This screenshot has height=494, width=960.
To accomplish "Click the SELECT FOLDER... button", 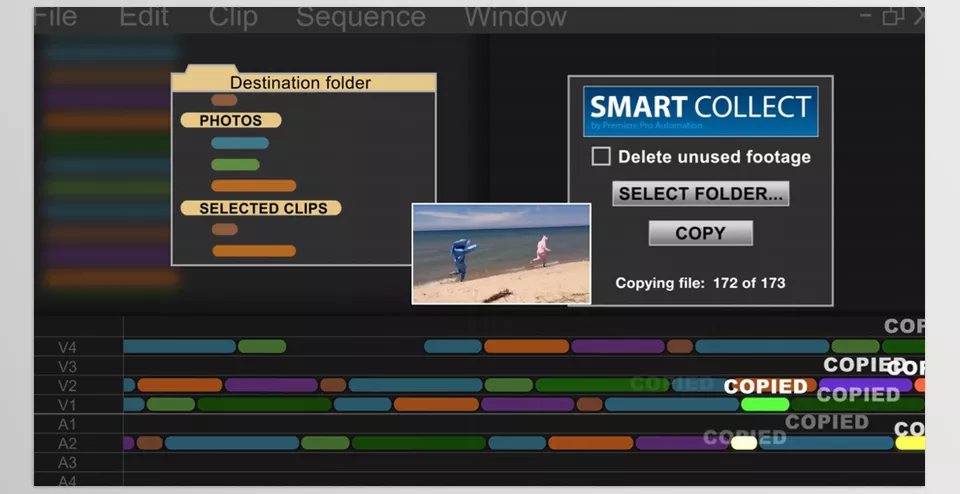I will pyautogui.click(x=700, y=193).
